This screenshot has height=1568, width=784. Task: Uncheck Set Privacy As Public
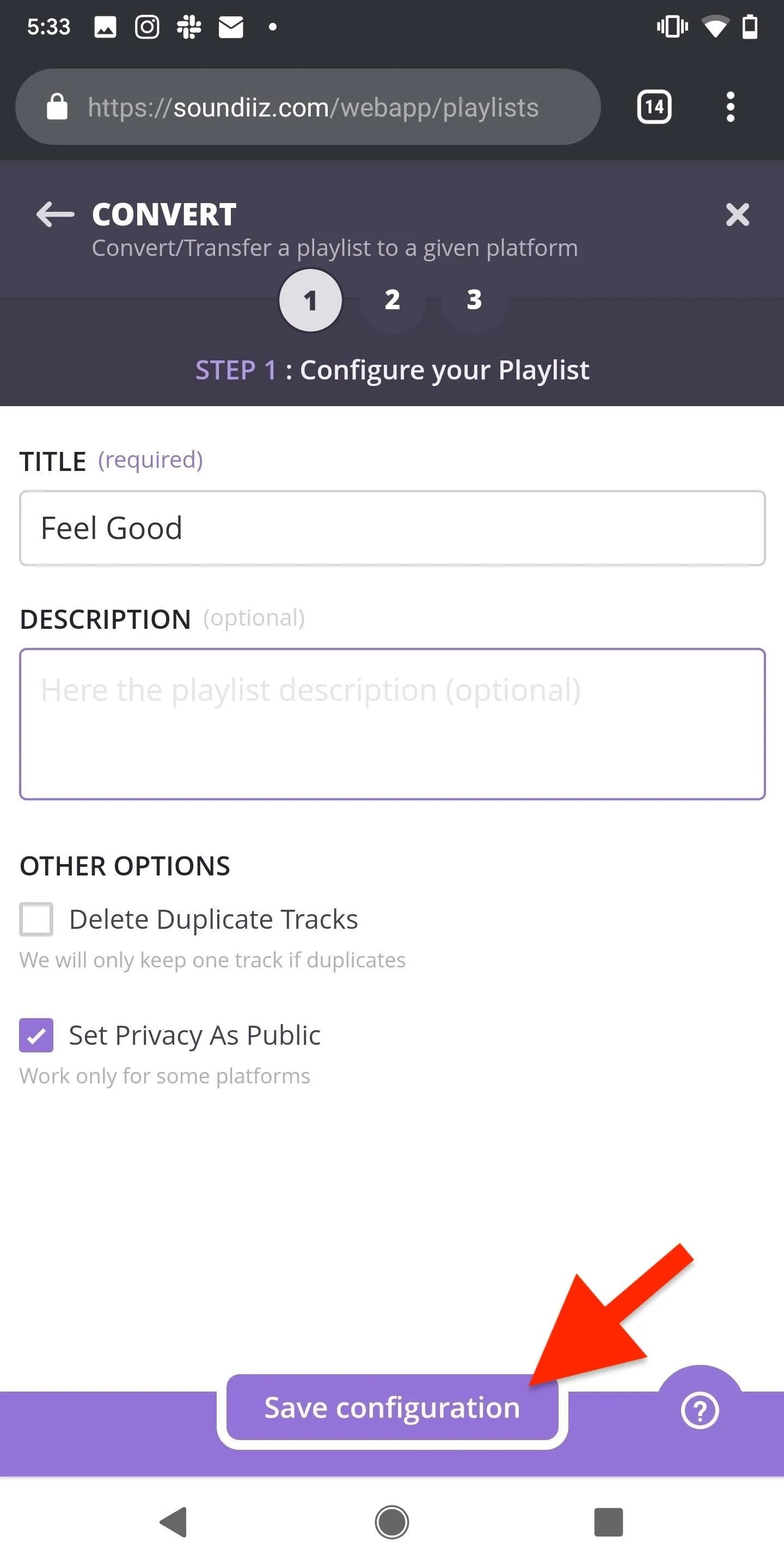(x=36, y=1035)
